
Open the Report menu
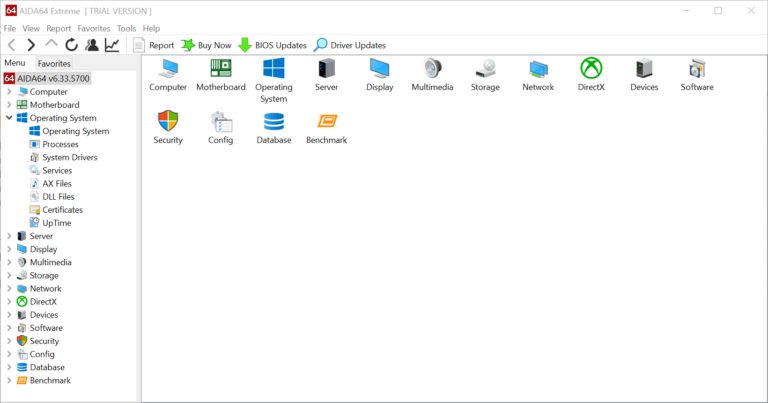[59, 28]
